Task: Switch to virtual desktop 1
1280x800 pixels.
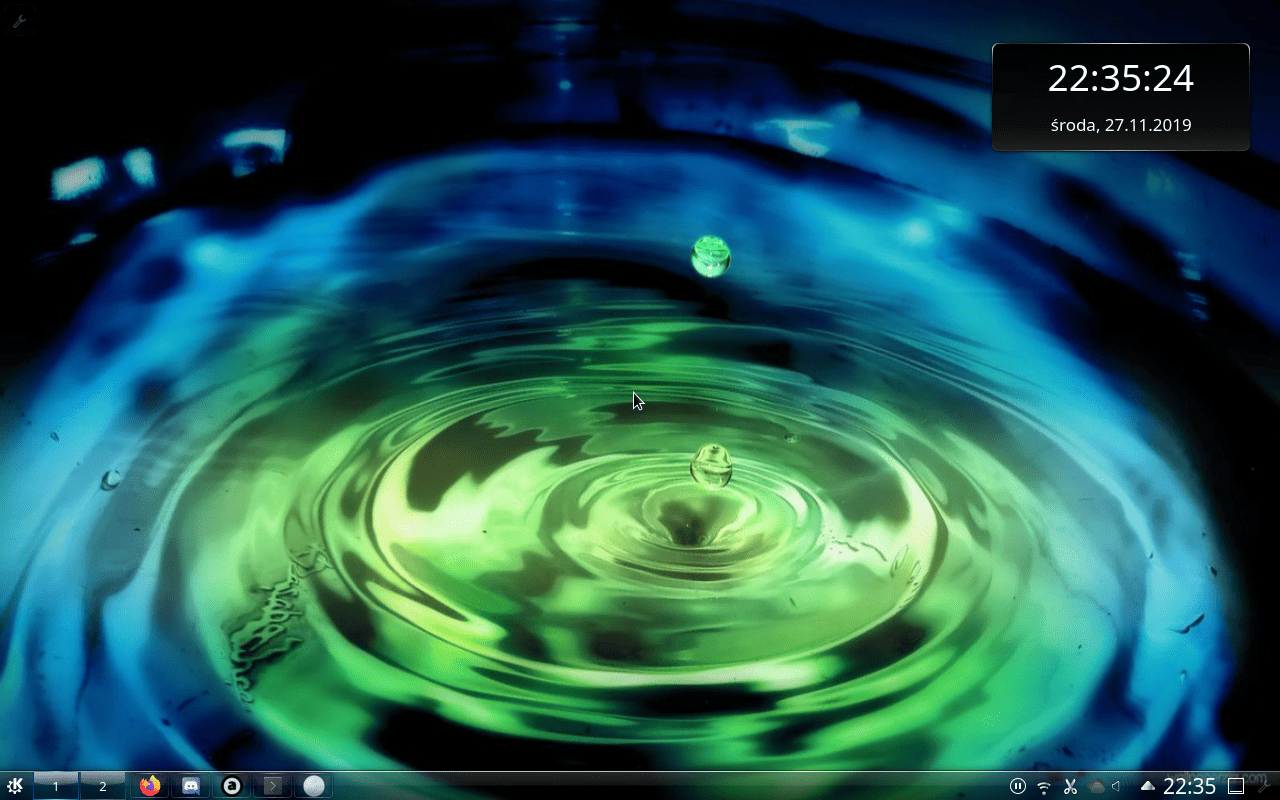Action: pyautogui.click(x=56, y=786)
